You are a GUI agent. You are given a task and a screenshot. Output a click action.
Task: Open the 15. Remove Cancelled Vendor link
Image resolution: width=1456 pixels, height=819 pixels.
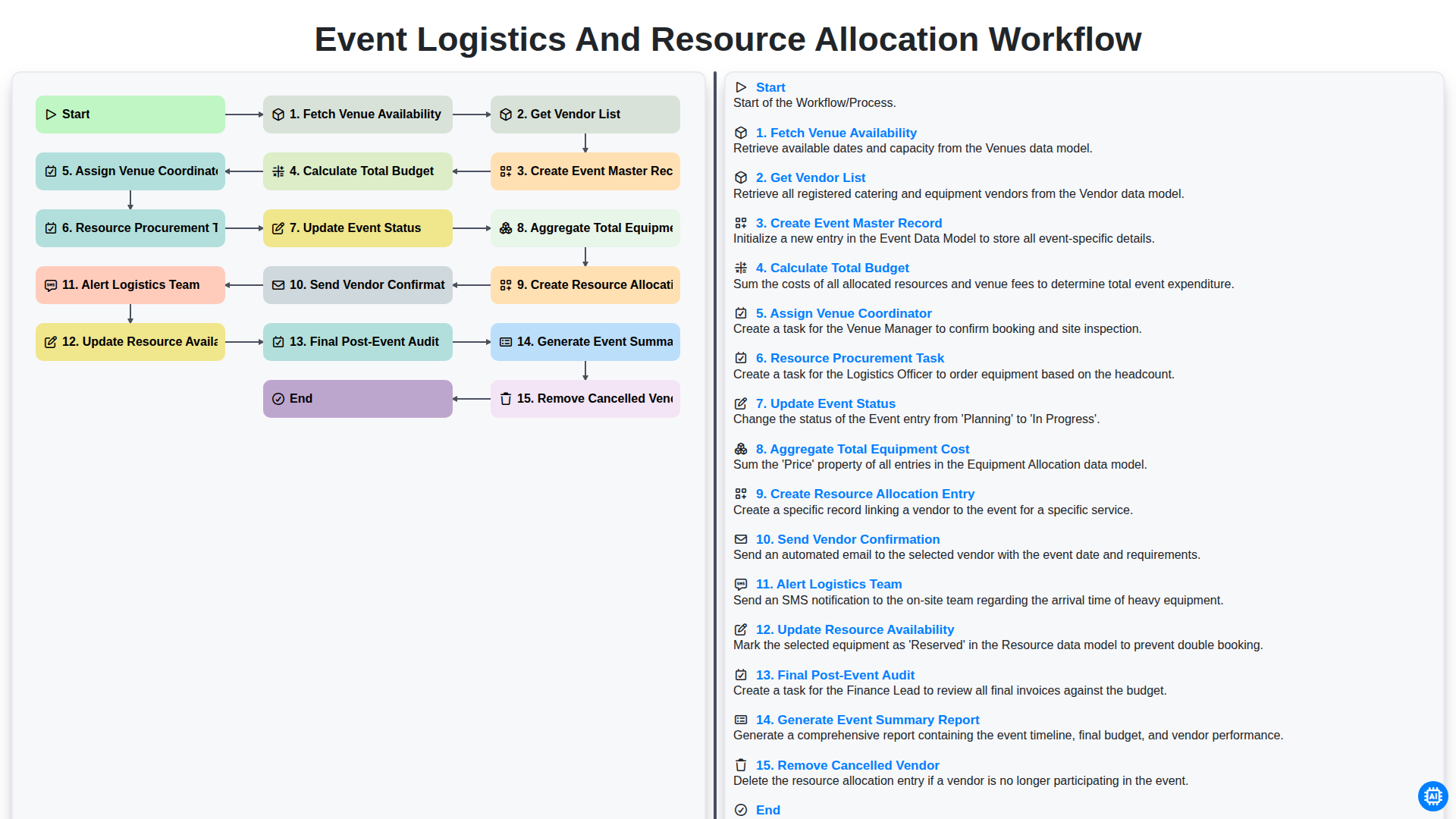(x=848, y=765)
